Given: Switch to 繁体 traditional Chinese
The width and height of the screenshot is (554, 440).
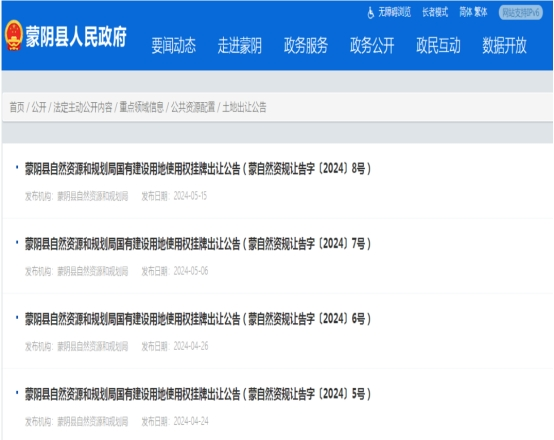Looking at the screenshot, I should [x=481, y=13].
